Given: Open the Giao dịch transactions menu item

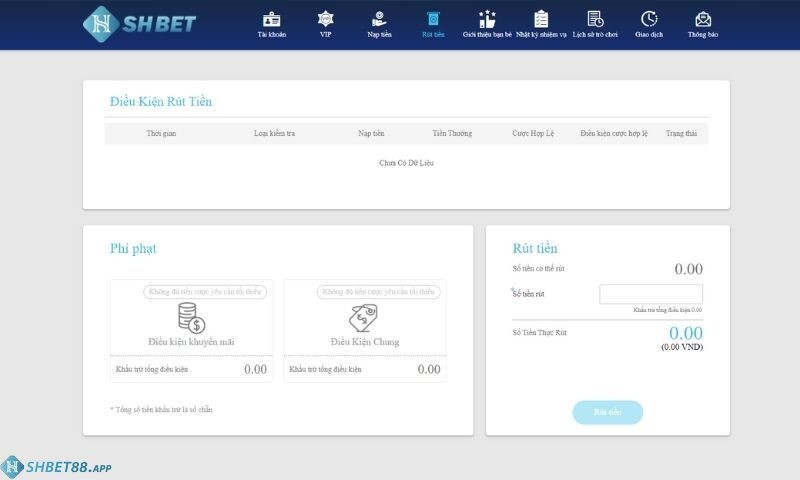Looking at the screenshot, I should click(649, 20).
